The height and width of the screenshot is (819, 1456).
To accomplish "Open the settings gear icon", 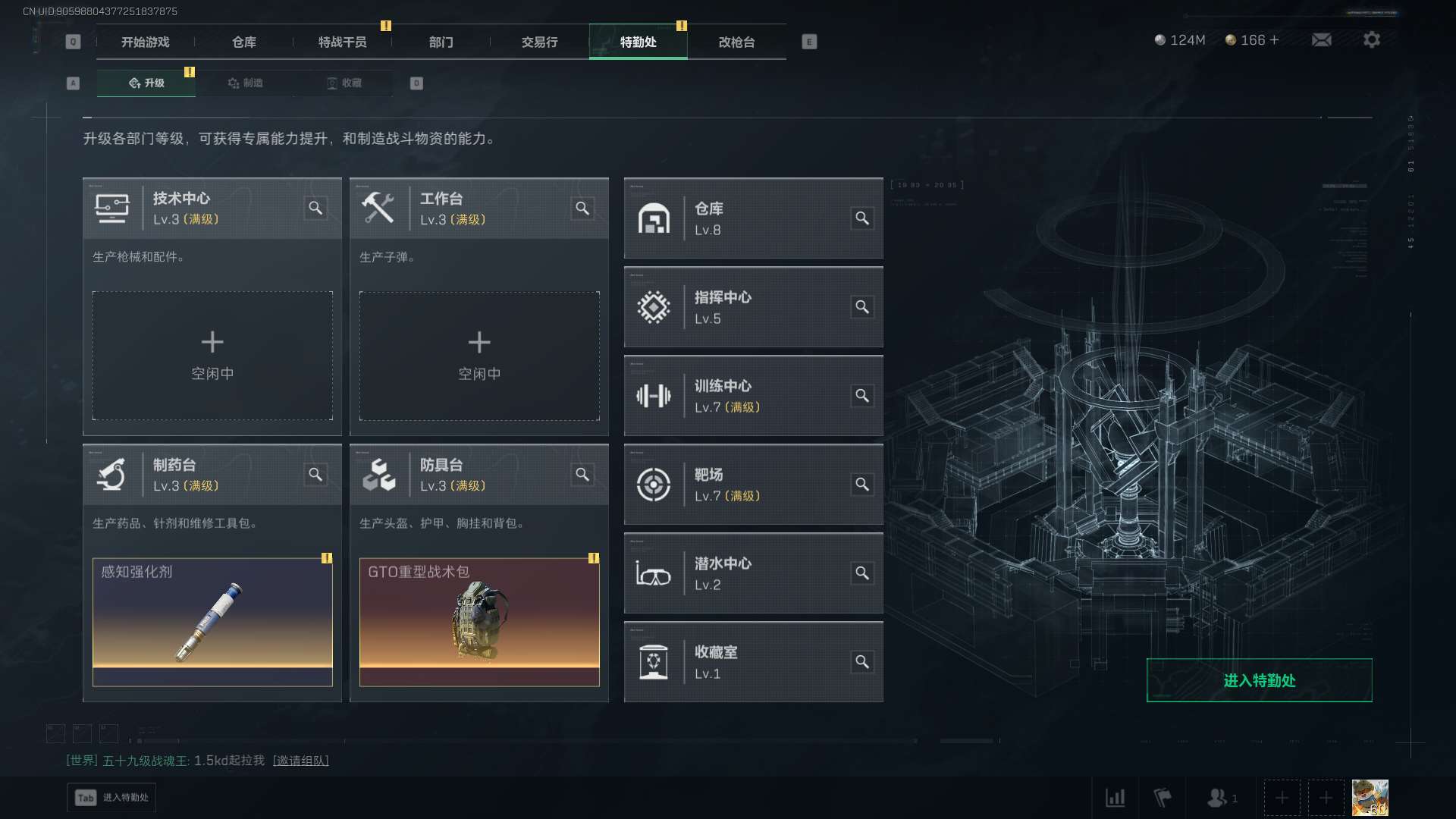I will [x=1371, y=40].
